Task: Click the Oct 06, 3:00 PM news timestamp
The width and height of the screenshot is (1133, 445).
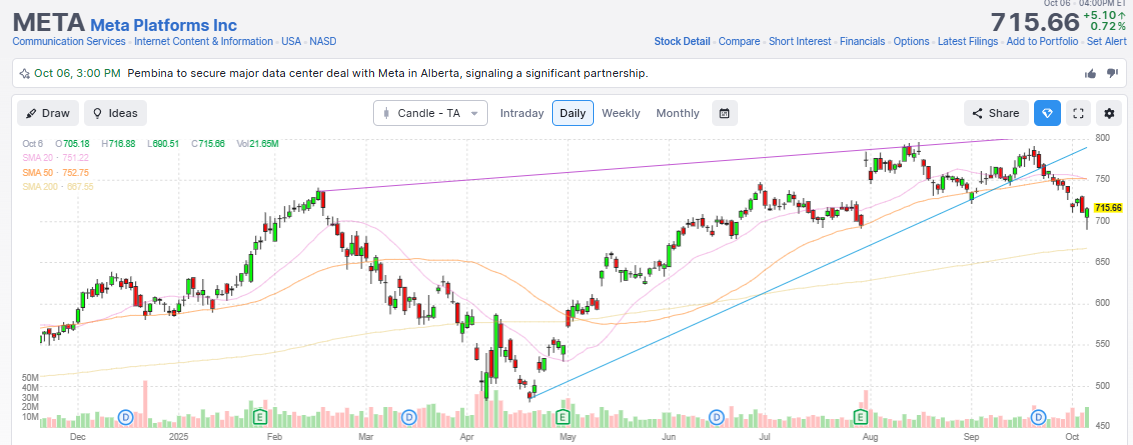Action: (77, 74)
